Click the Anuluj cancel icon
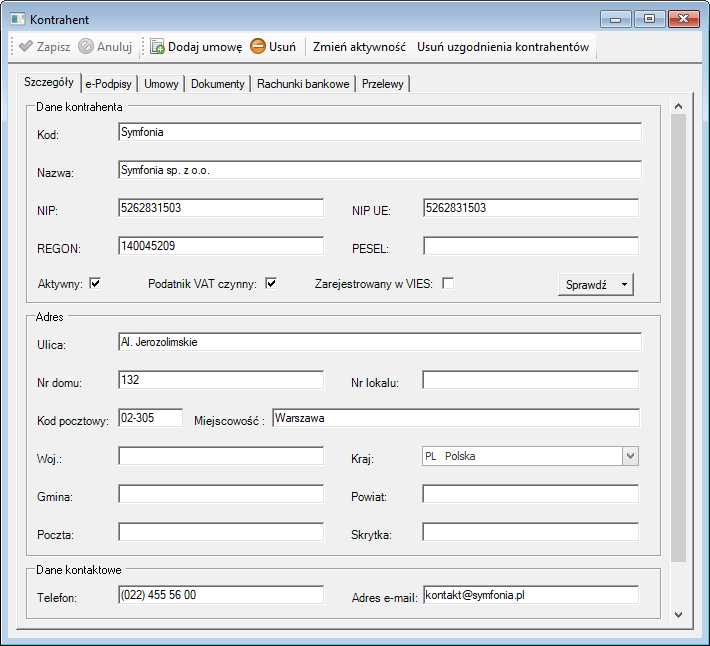Viewport: 710px width, 646px height. (86, 46)
